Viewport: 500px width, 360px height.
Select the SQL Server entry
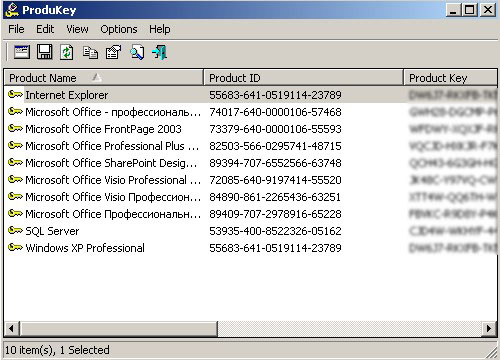click(251, 231)
